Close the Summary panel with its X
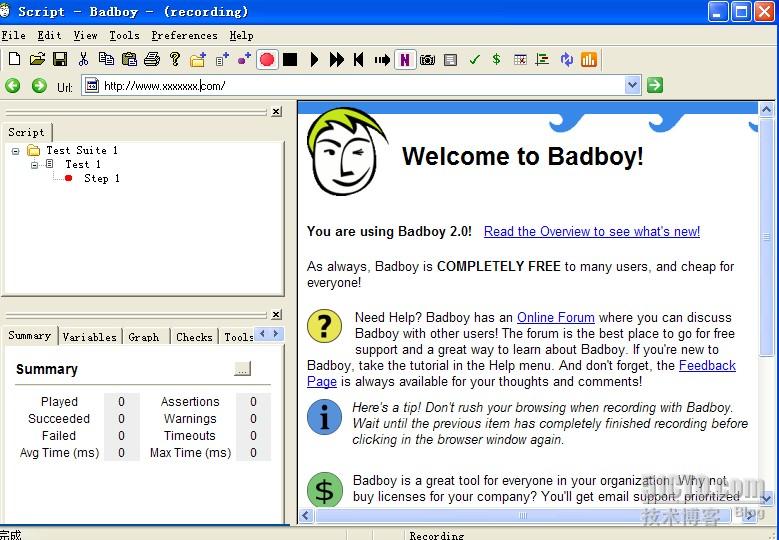 [x=276, y=314]
